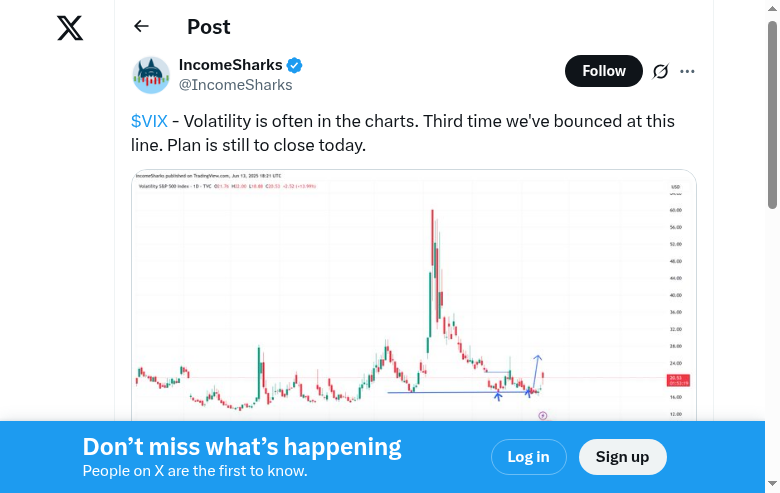This screenshot has width=780, height=493.
Task: Open the IncomeSharks profile avatar
Action: tap(151, 75)
